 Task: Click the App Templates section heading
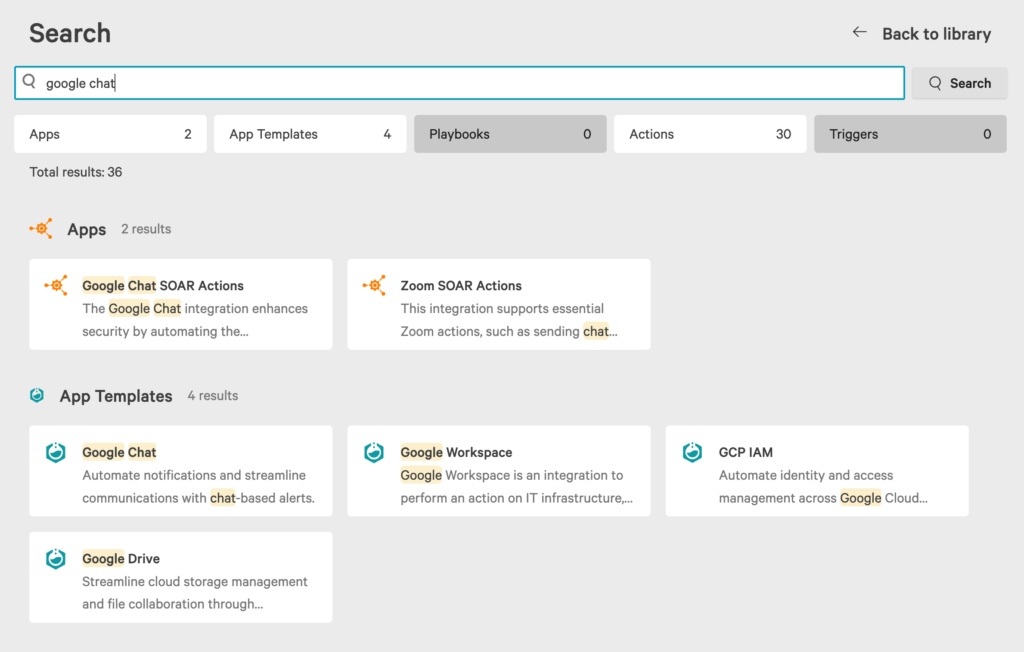click(x=116, y=396)
